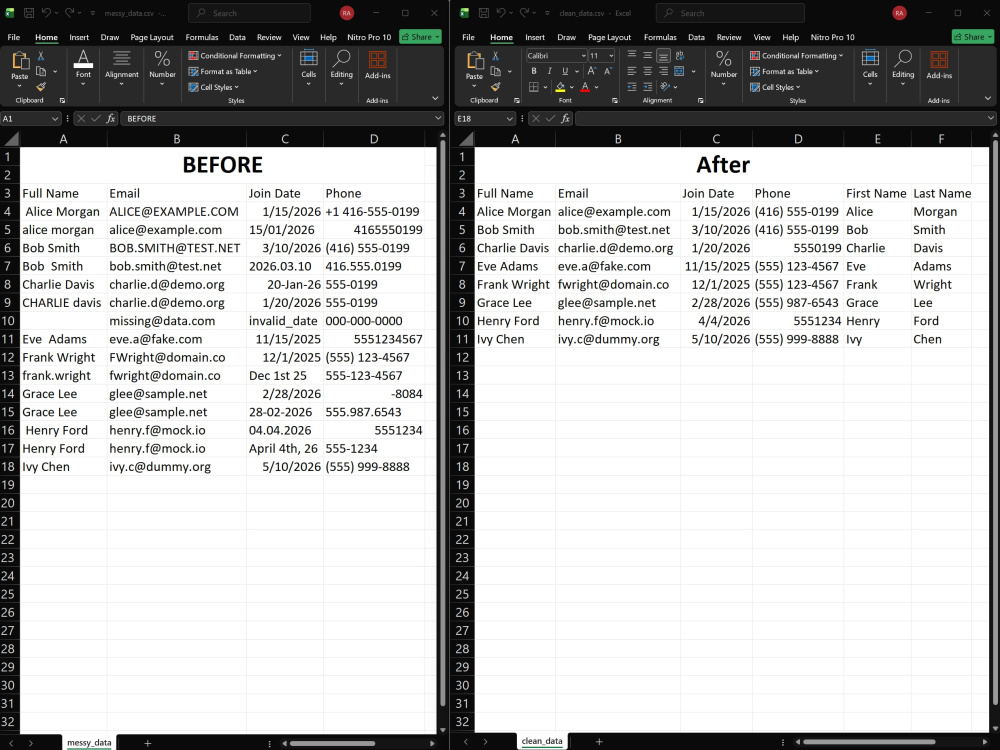Click Select All corner in messy_data sheet
1000x750 pixels.
10,138
